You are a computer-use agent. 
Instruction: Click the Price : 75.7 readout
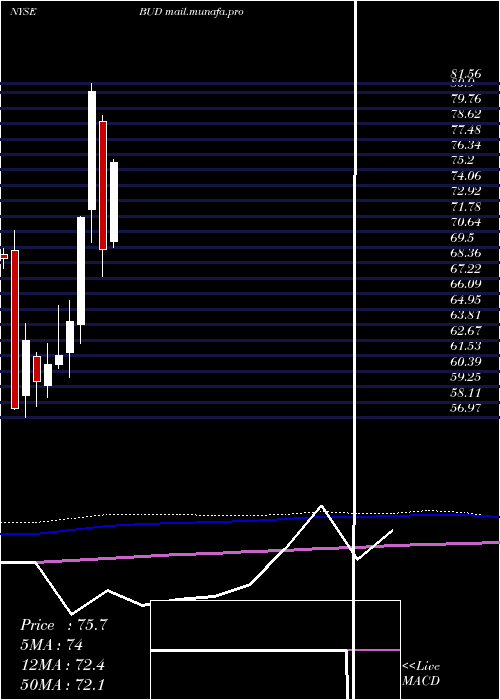(64, 625)
